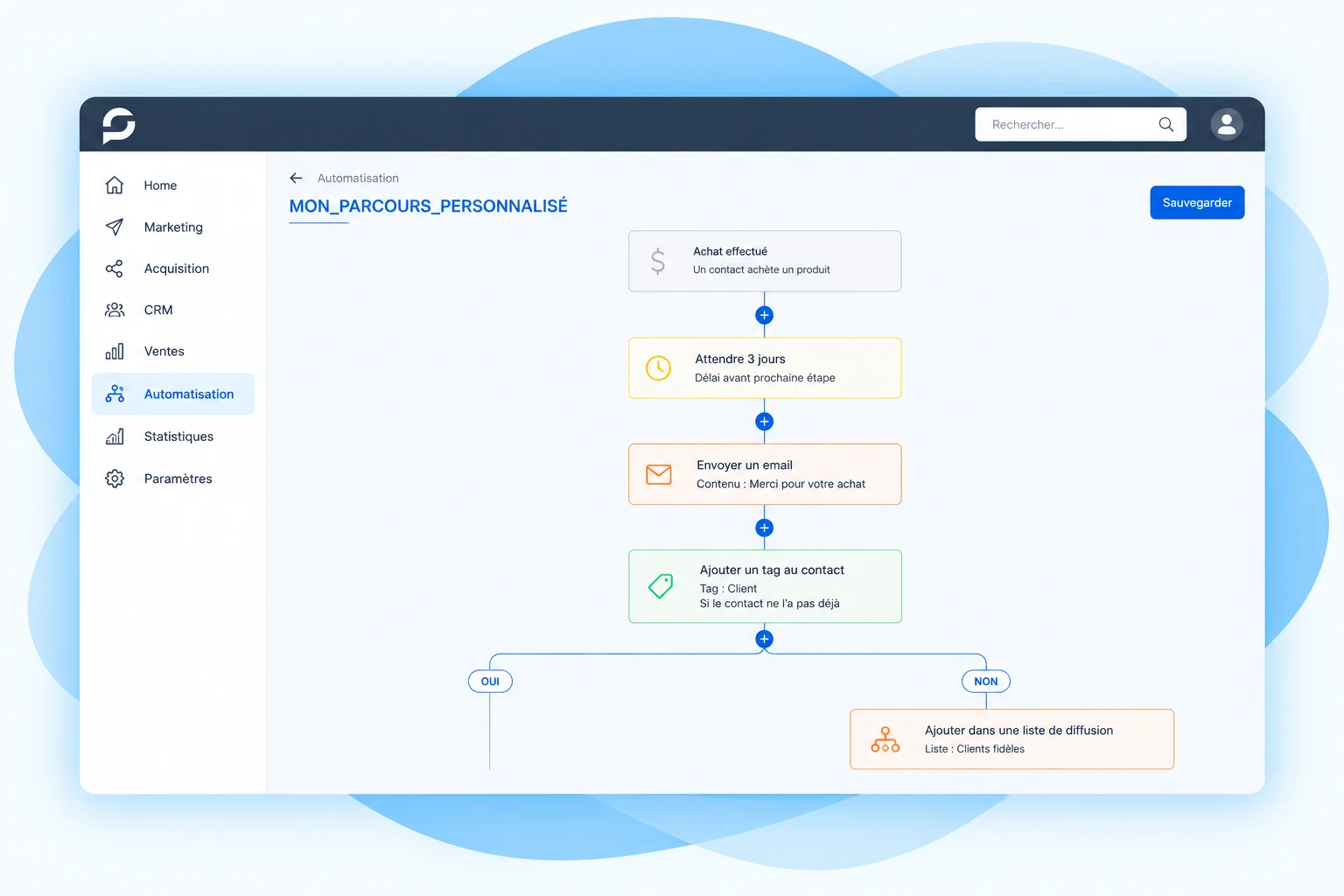
Task: Click the MON_PARCOURS_PERSONNALISÉ title
Action: [x=429, y=206]
